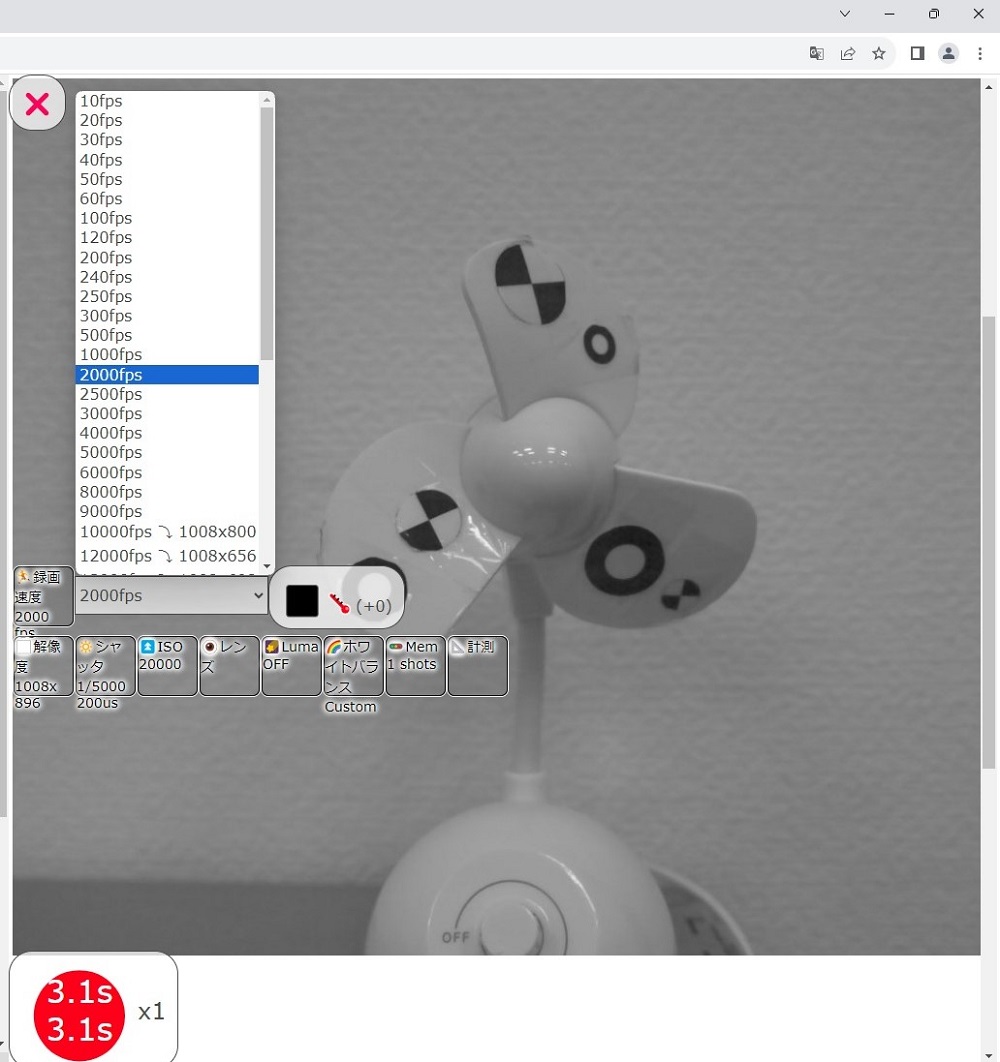Open the Luma OFF setting
The image size is (1000, 1062).
(291, 666)
